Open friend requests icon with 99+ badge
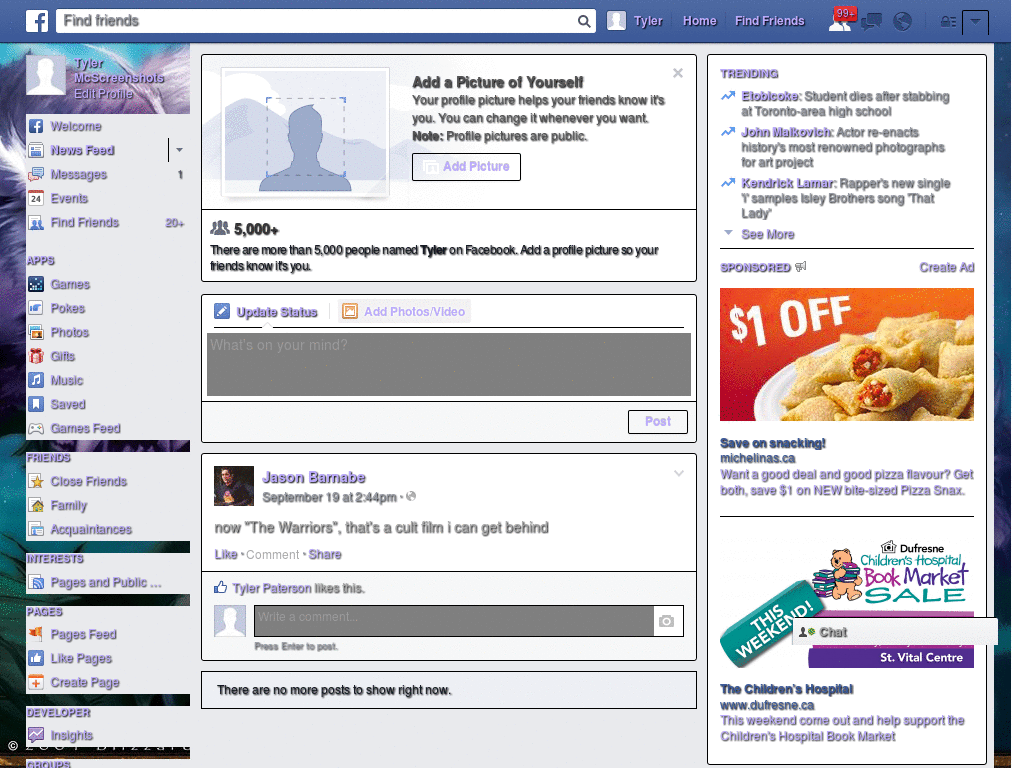 [x=842, y=20]
